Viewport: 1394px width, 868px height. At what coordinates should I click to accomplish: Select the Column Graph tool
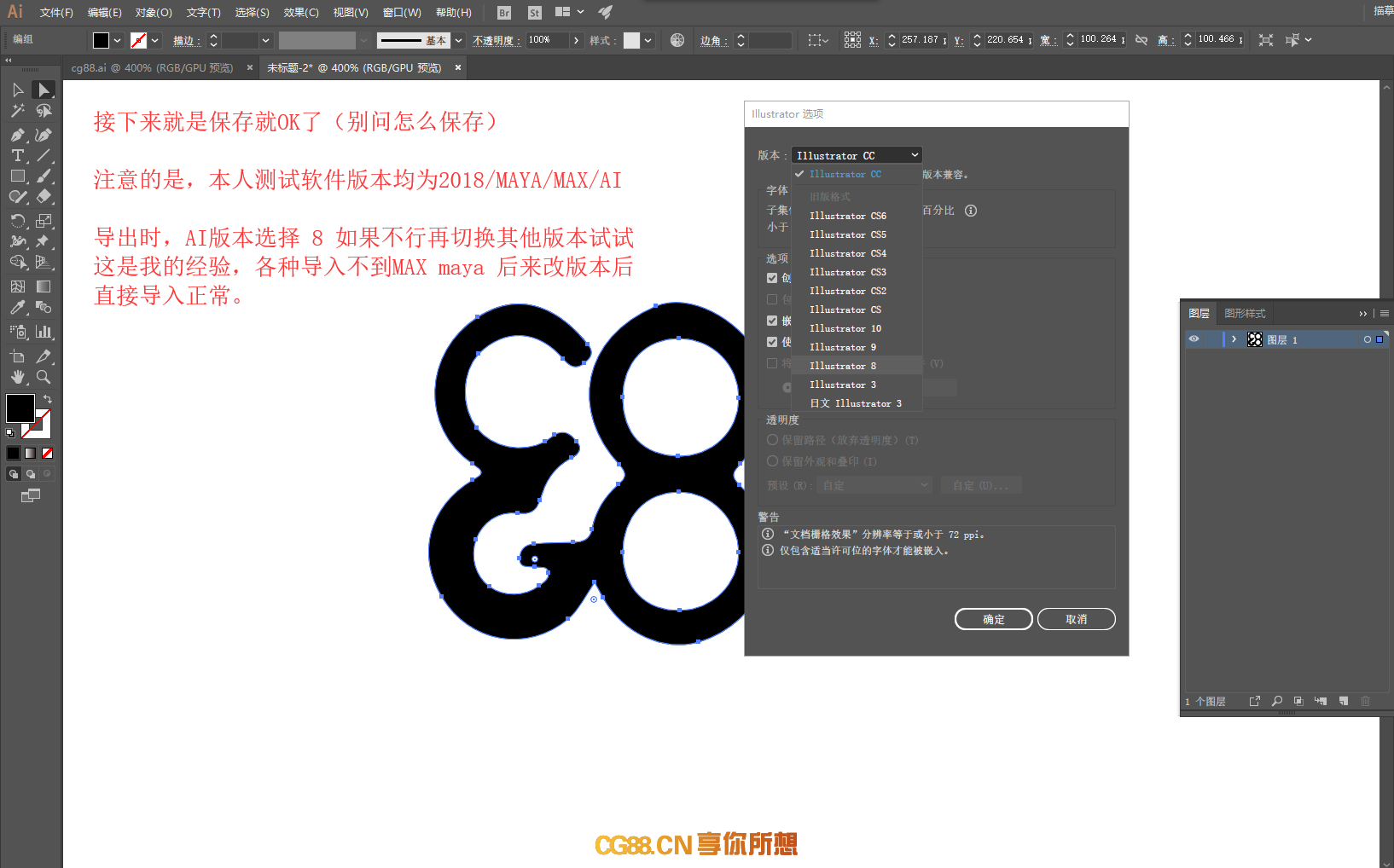coord(44,332)
